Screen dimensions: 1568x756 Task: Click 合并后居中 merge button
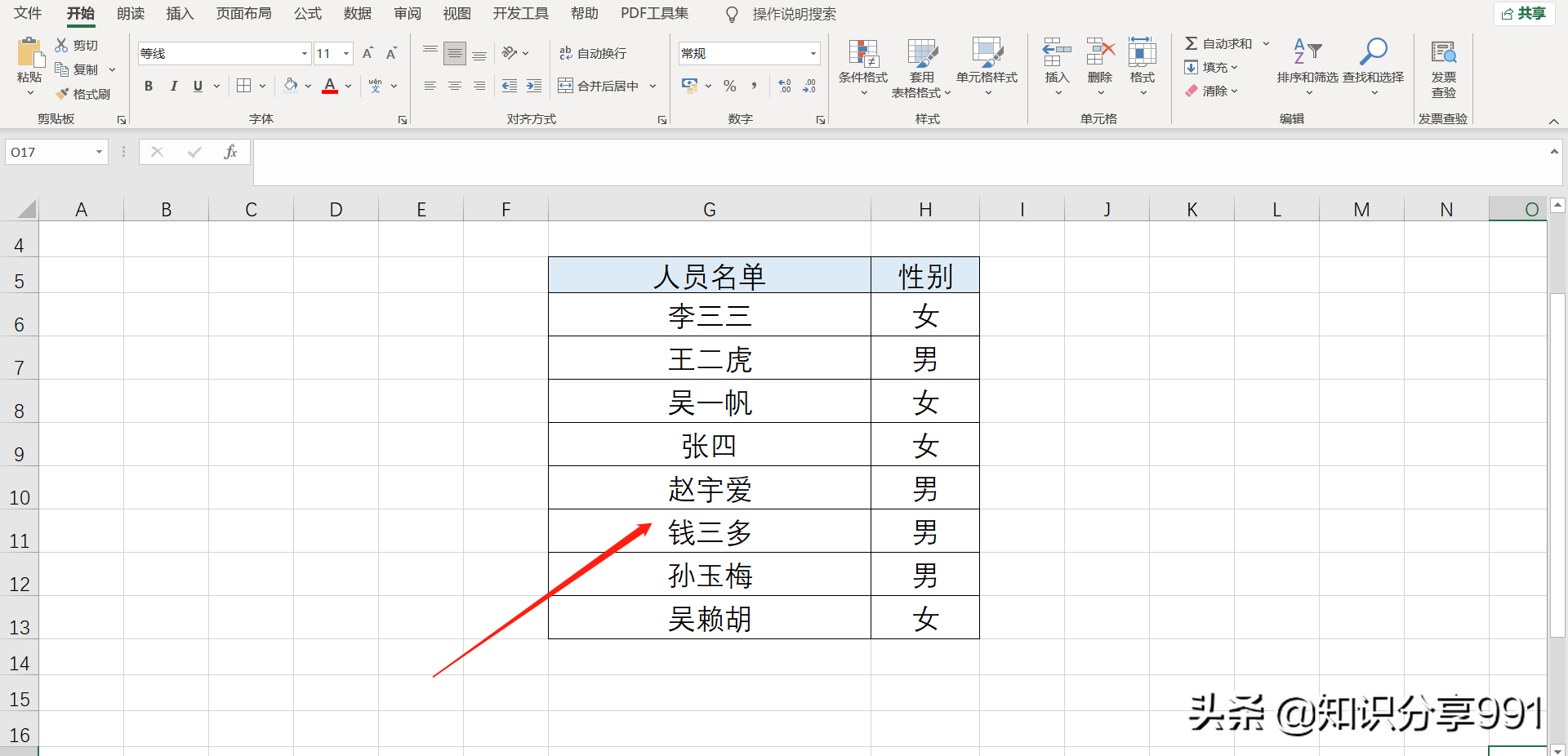(598, 86)
